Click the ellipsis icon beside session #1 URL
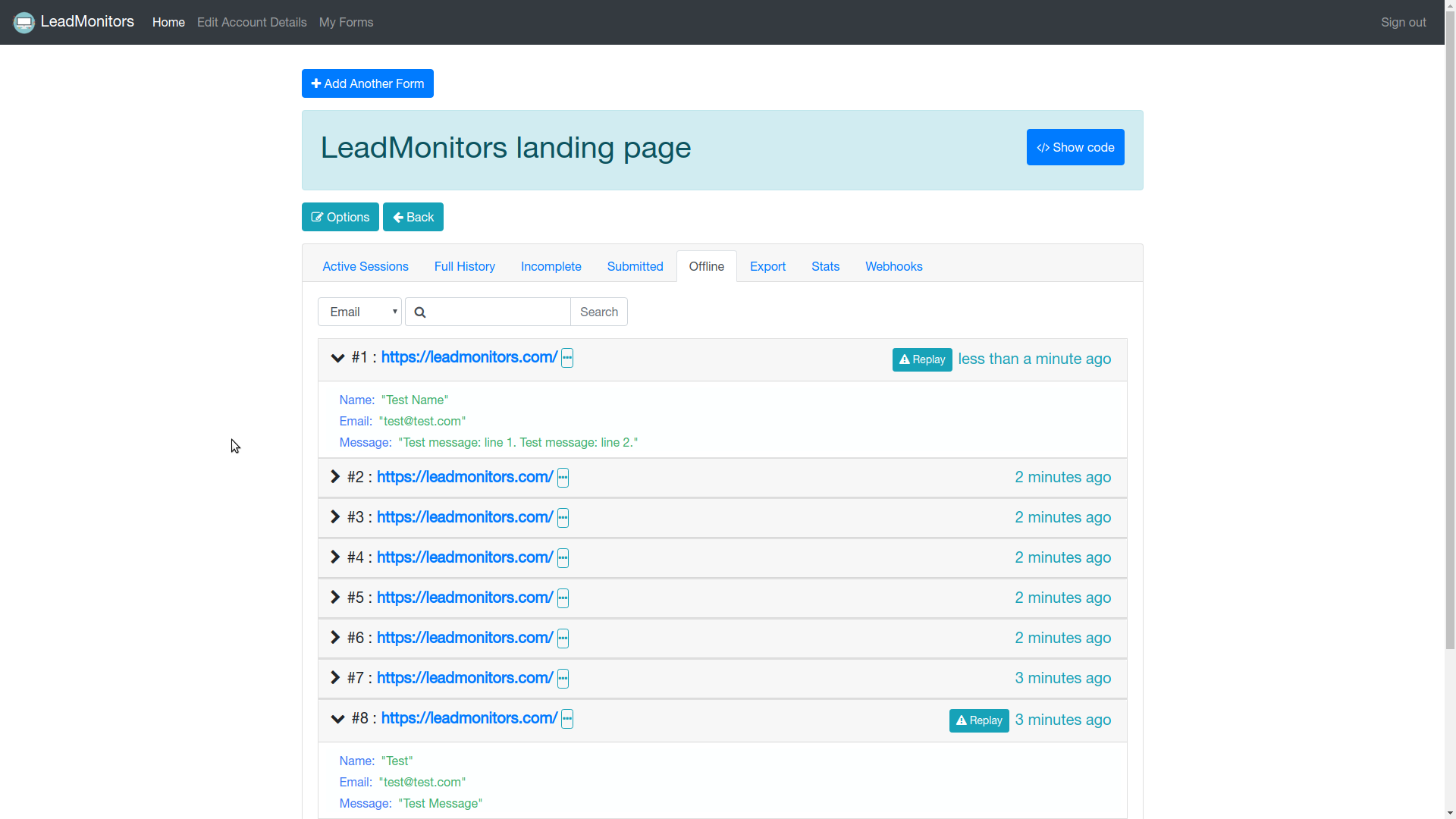Screen dimensions: 1456x819 [x=567, y=358]
